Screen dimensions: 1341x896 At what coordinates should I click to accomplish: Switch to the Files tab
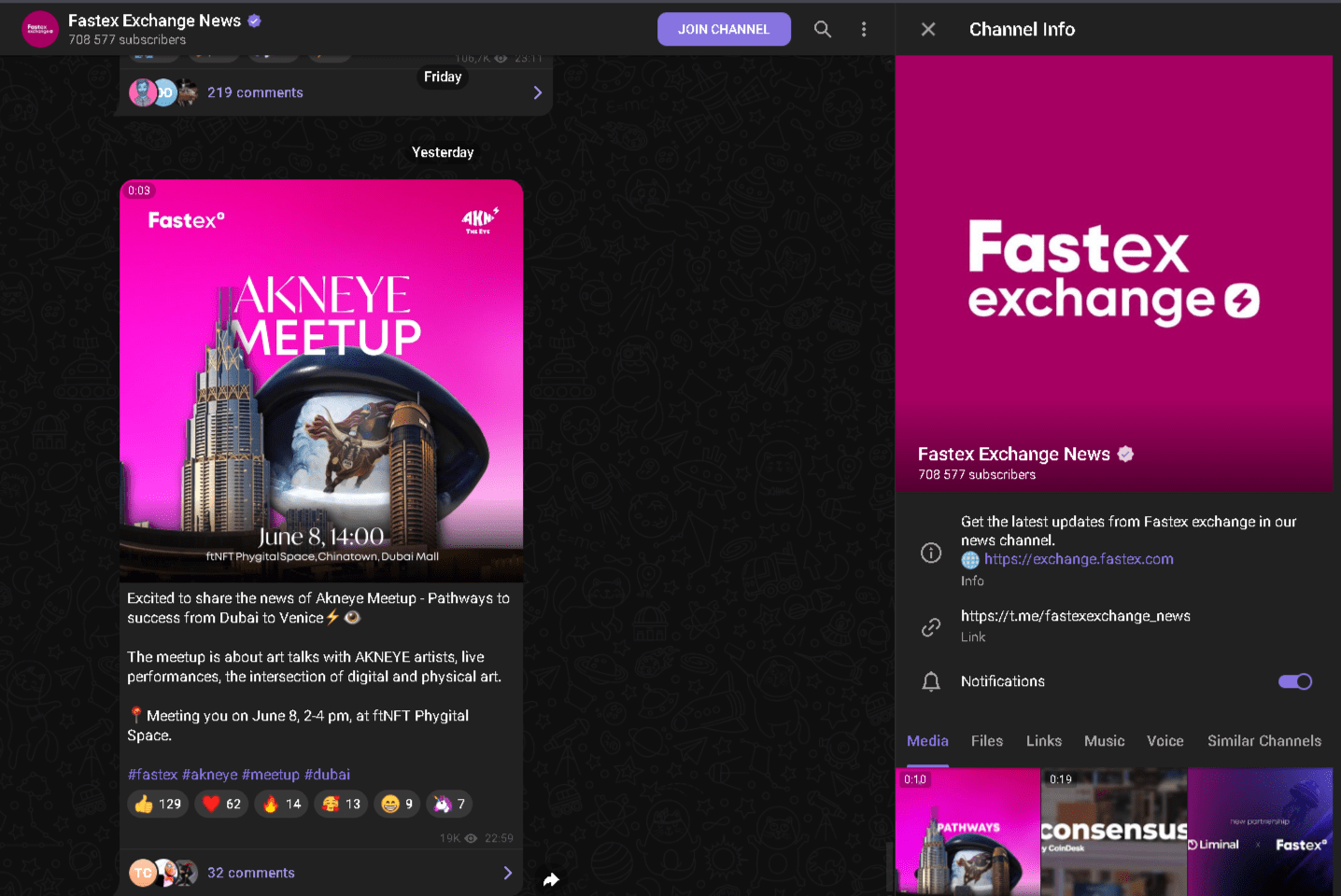point(987,741)
